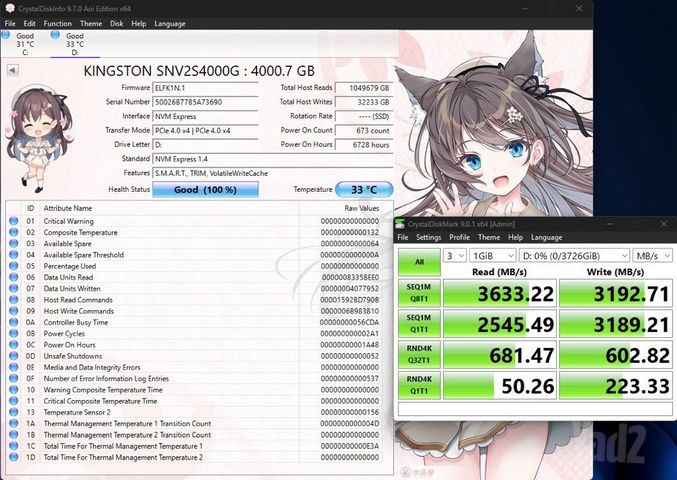Click status icon for Media and Data Integrity Errors

(13, 367)
